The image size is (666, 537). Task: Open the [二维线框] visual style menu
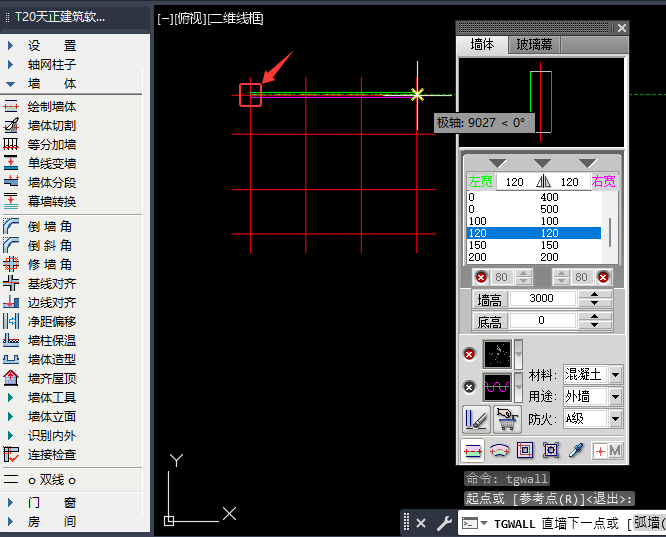[x=236, y=19]
